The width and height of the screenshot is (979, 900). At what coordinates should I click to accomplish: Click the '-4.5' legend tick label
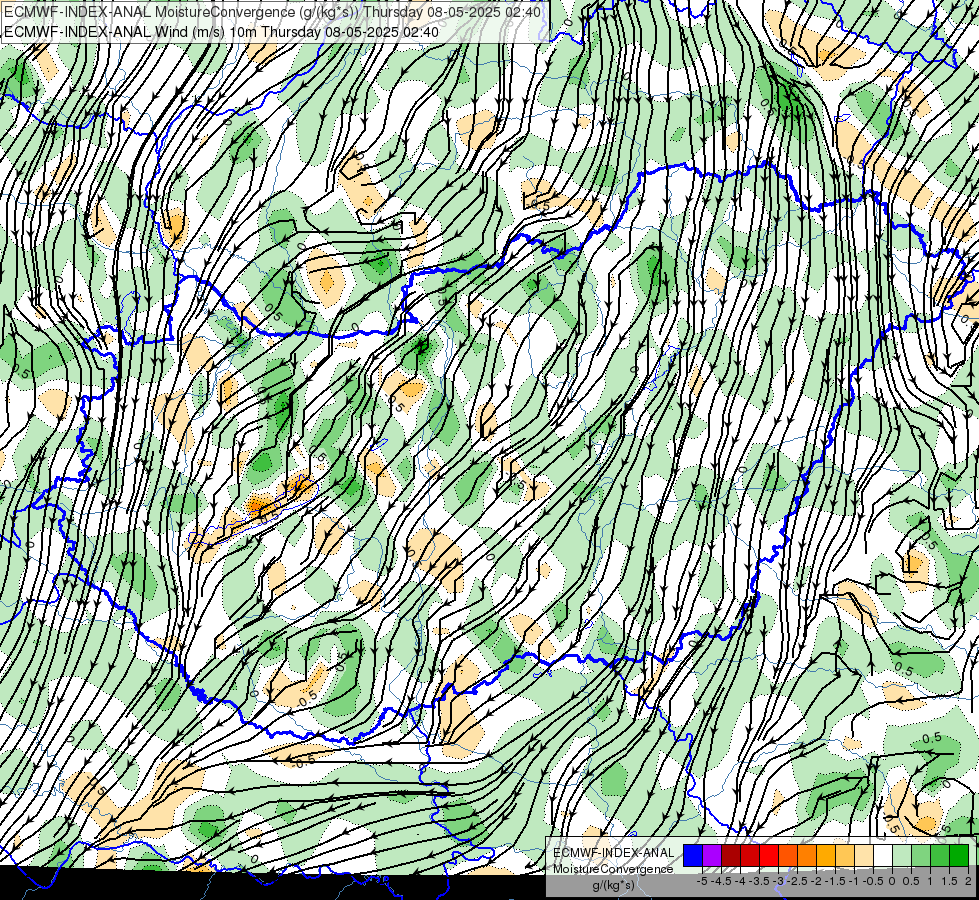pos(721,881)
